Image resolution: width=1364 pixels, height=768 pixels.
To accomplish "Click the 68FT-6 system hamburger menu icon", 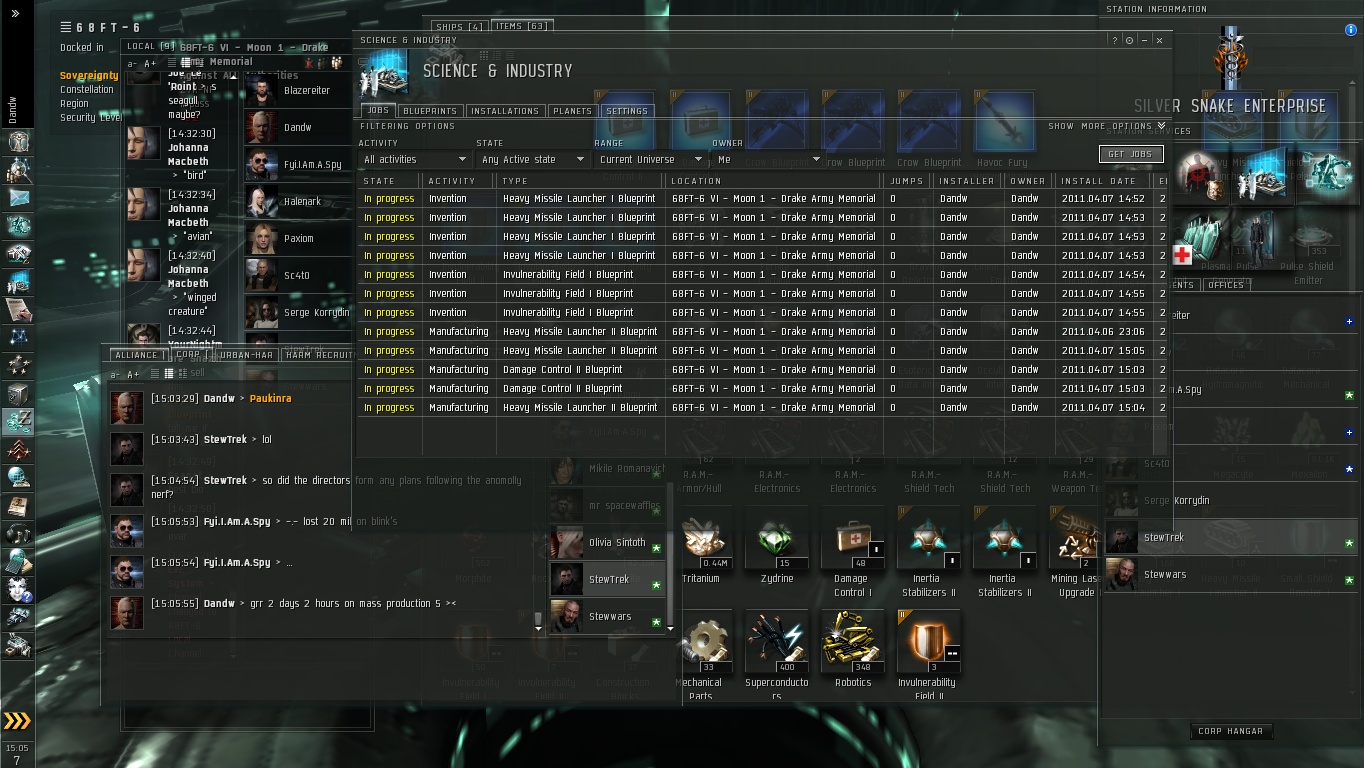I will pyautogui.click(x=66, y=27).
